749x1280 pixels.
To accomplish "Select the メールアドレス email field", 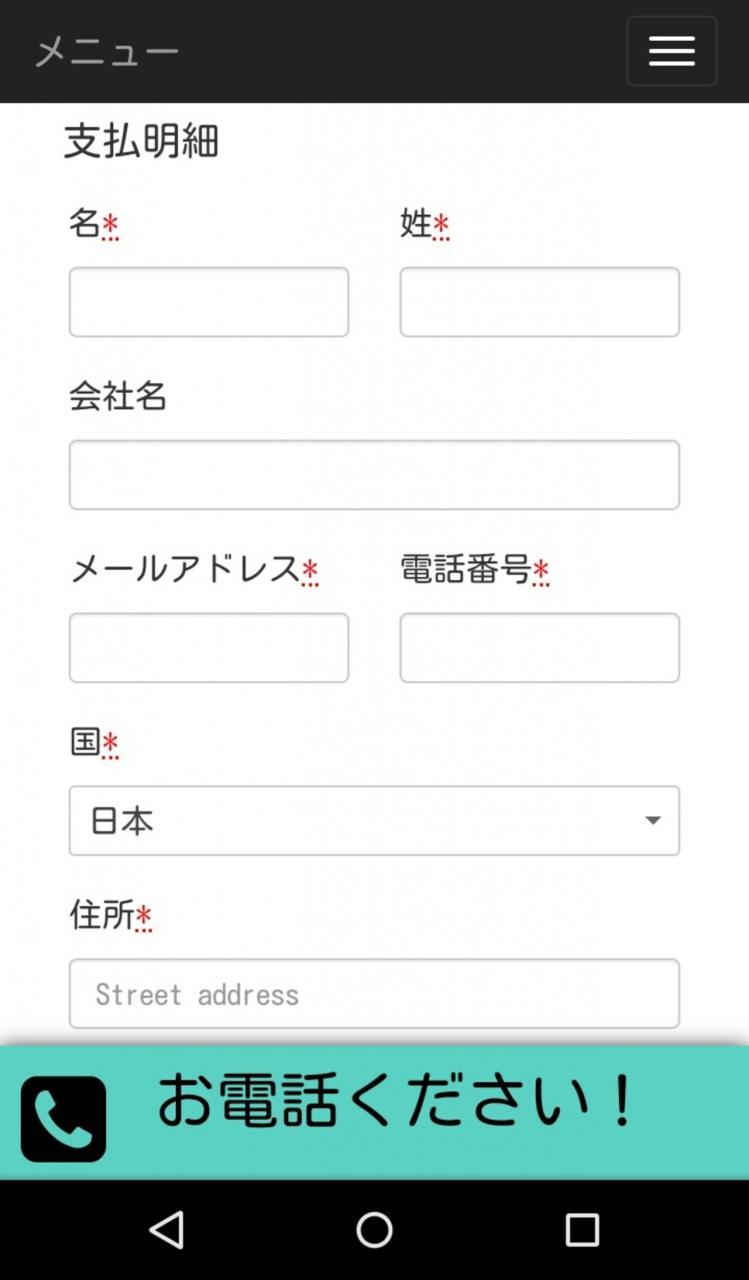I will pos(209,648).
